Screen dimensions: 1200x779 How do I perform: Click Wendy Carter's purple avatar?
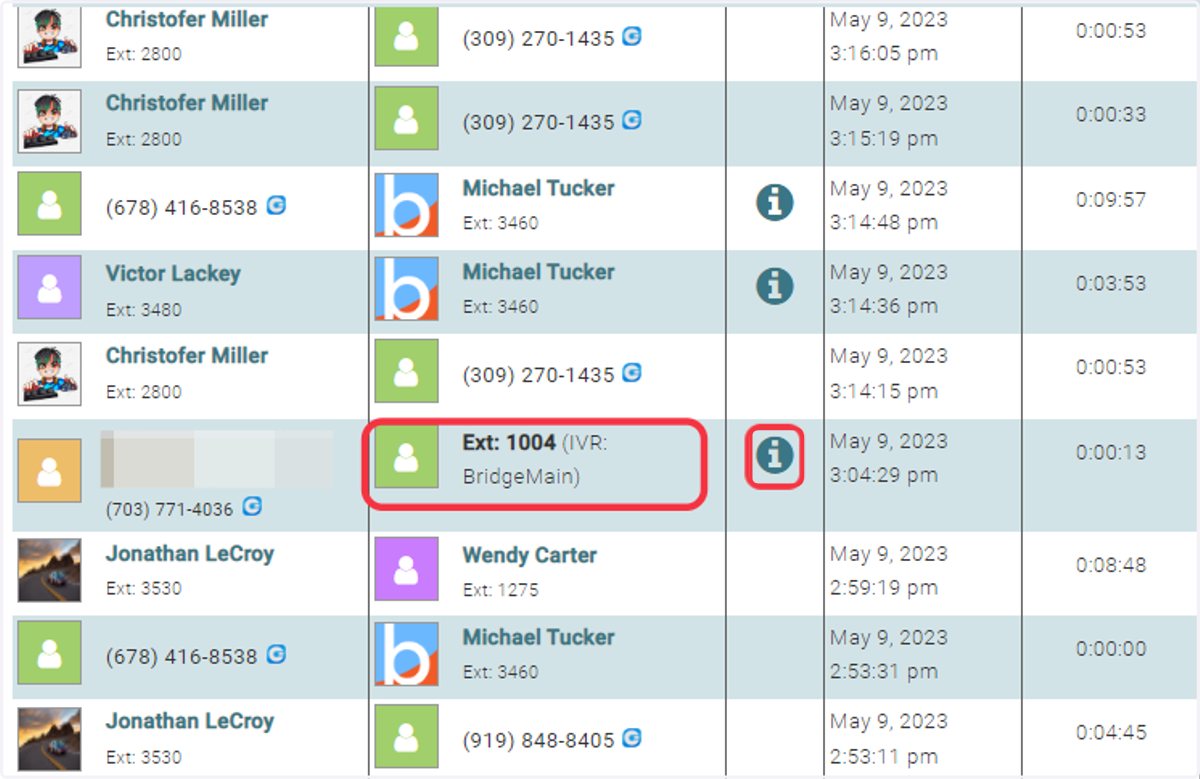(406, 569)
